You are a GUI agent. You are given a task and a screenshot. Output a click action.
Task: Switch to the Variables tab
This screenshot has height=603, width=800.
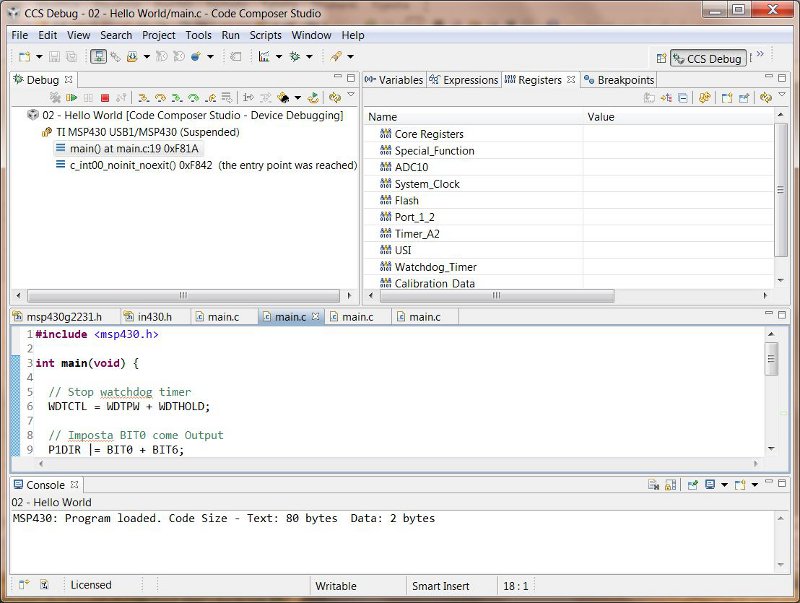[394, 80]
